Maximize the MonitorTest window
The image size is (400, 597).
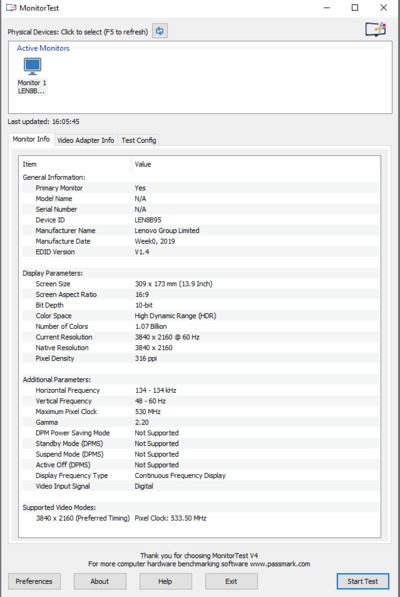[x=355, y=8]
